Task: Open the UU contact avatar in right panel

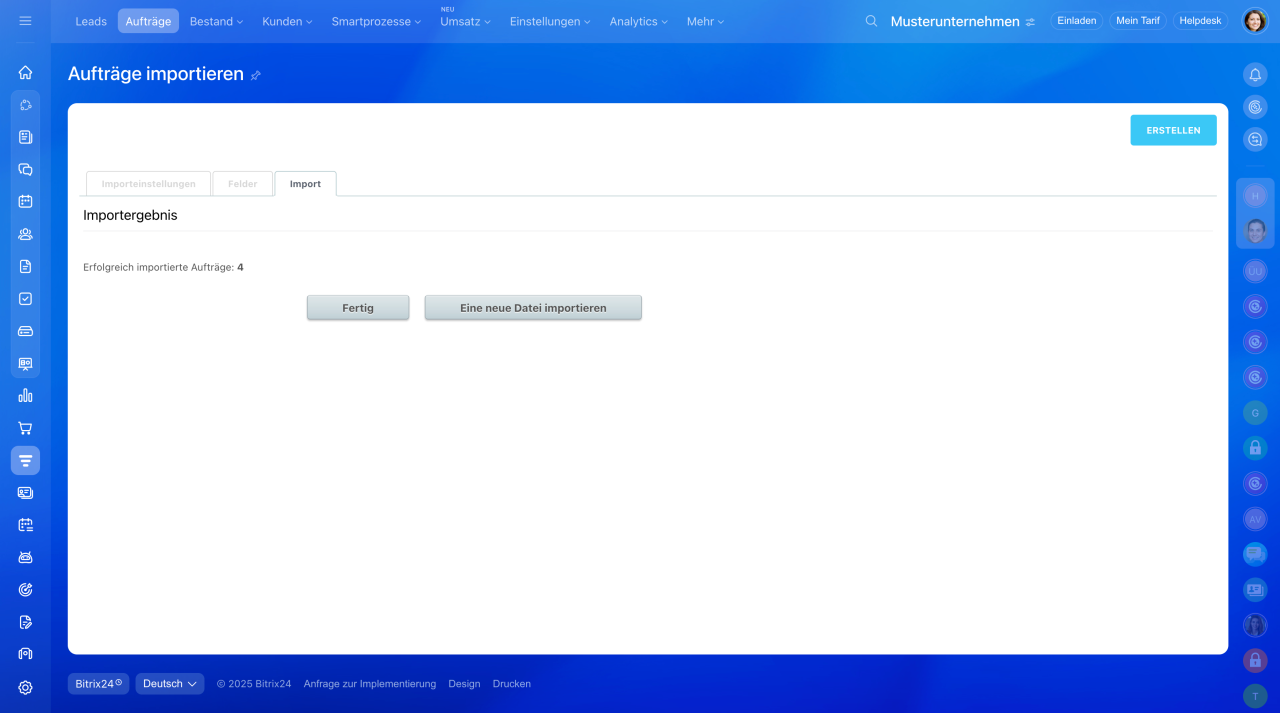Action: pyautogui.click(x=1255, y=271)
